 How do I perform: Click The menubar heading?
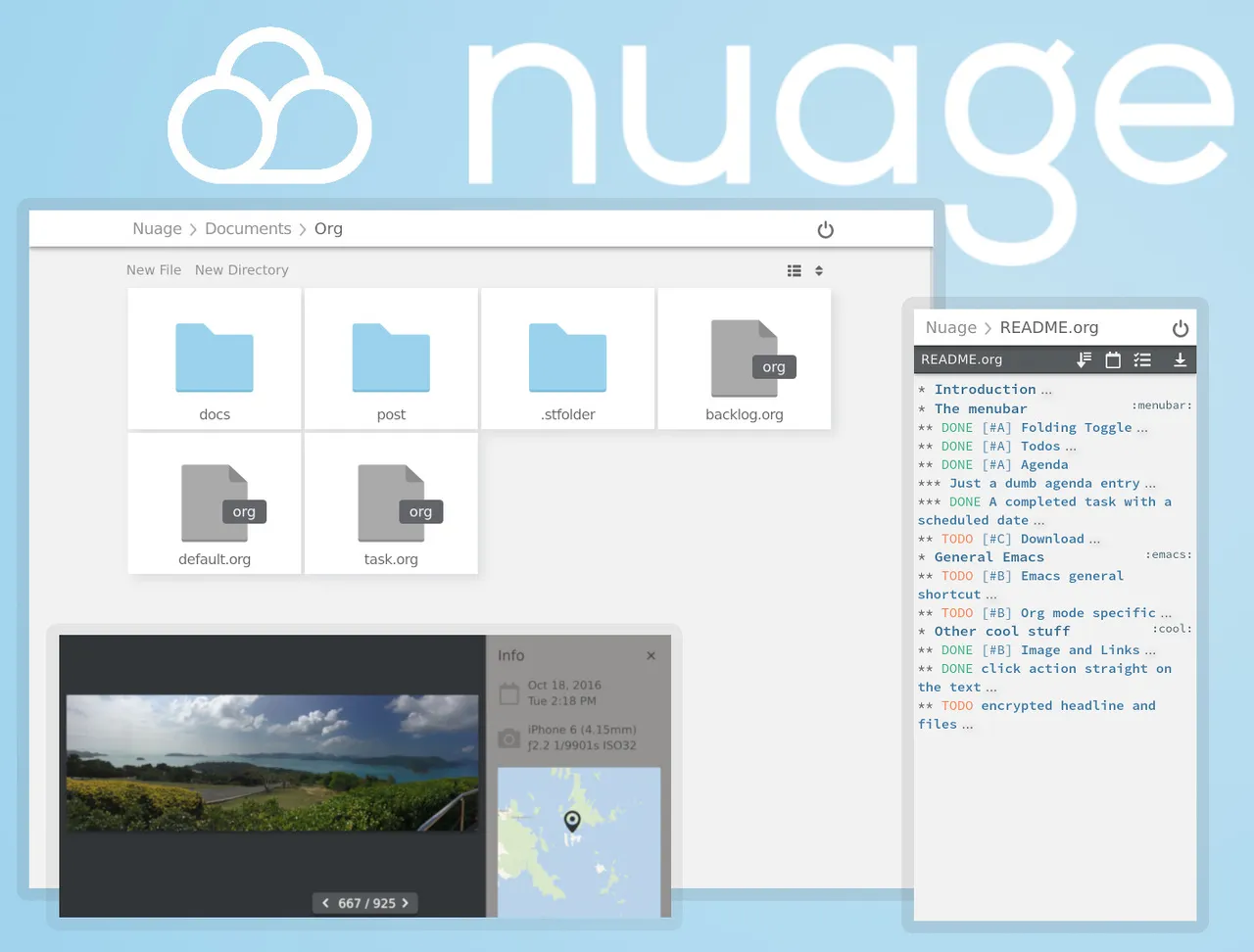click(981, 408)
